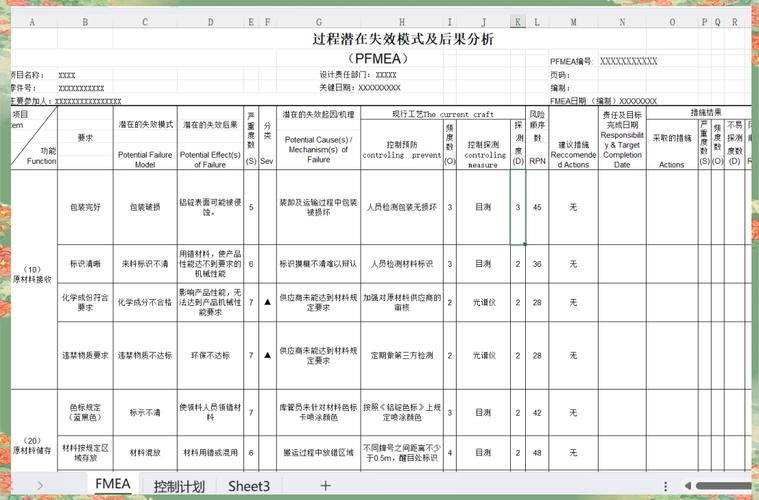Click 材料混放 cell
Image resolution: width=759 pixels, height=500 pixels.
coord(145,453)
